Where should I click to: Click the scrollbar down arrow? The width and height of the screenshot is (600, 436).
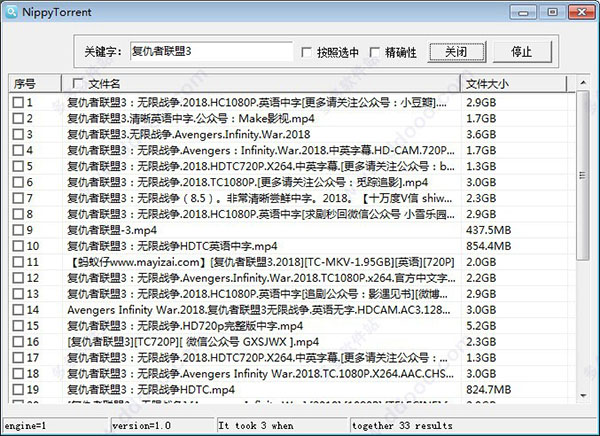pos(583,395)
